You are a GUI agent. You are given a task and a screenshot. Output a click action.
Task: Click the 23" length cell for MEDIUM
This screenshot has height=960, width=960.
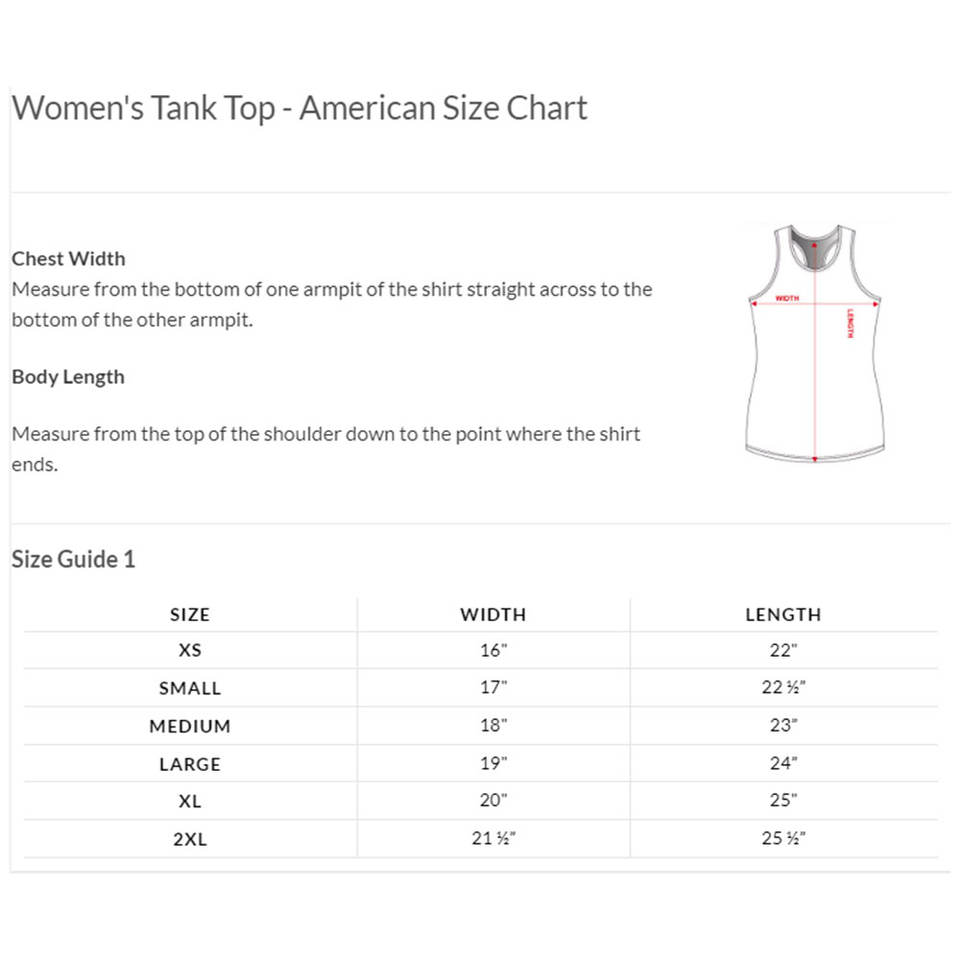[783, 726]
